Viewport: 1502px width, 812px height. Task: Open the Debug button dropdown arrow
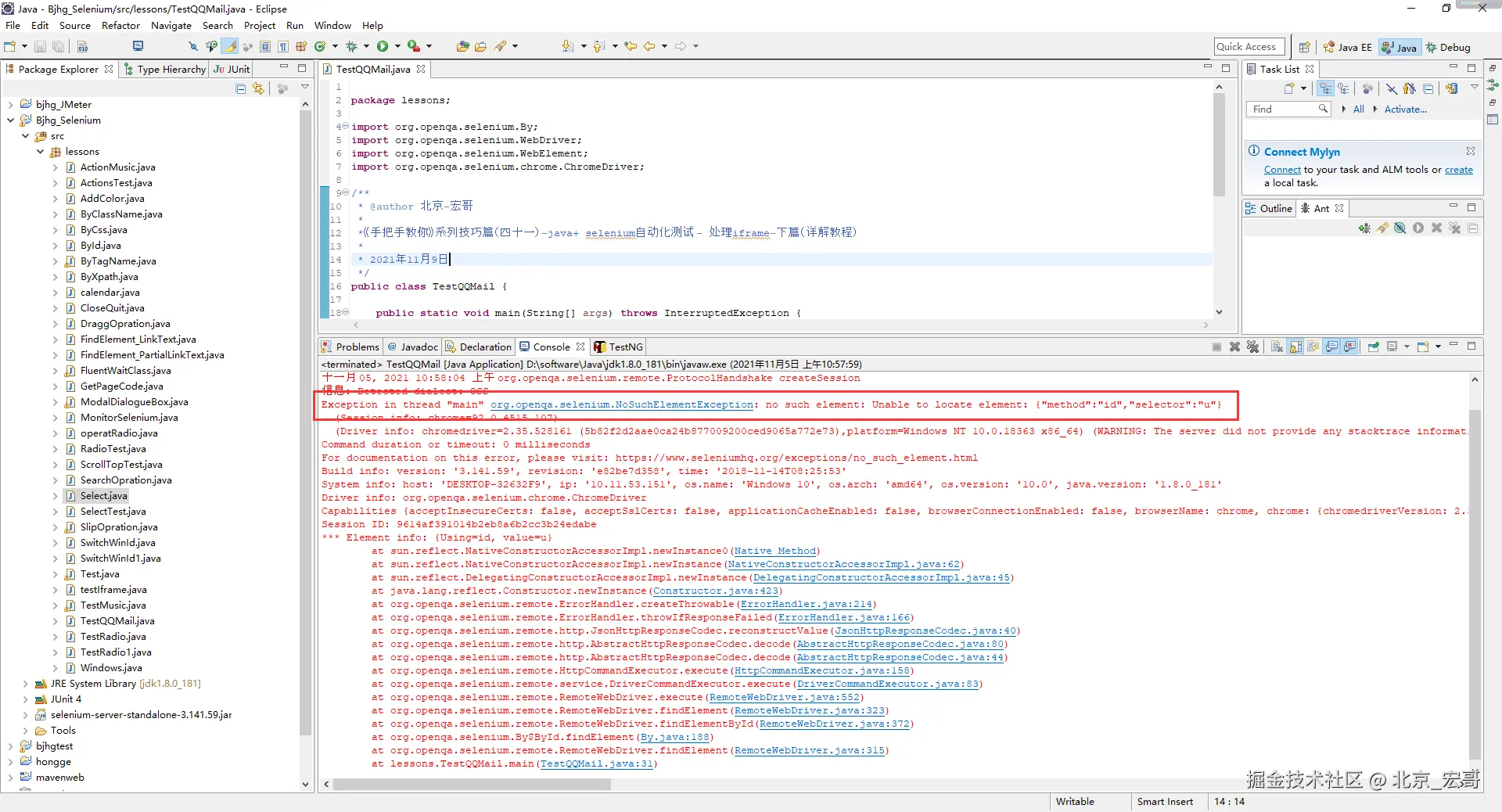click(x=366, y=47)
